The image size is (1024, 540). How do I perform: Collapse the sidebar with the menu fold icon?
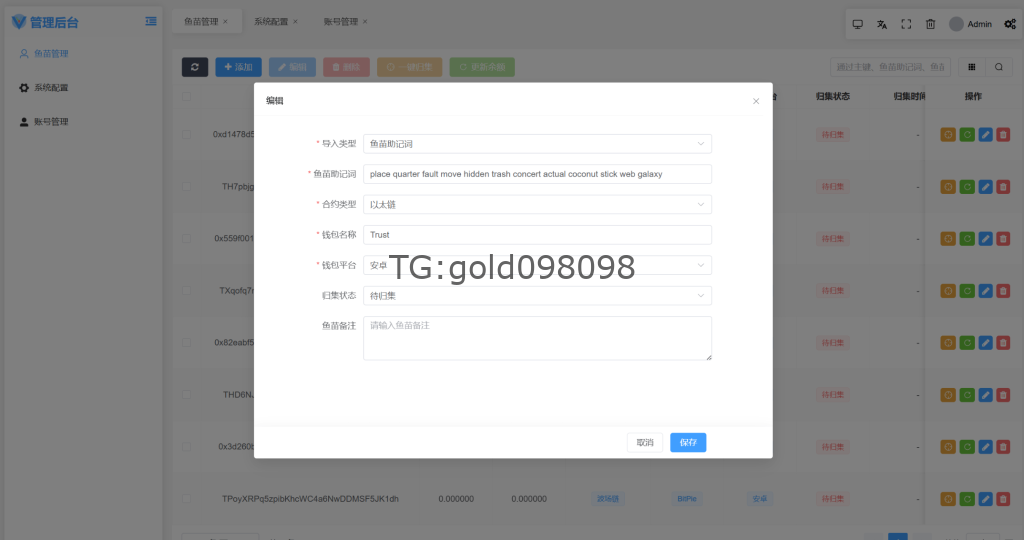click(x=150, y=21)
